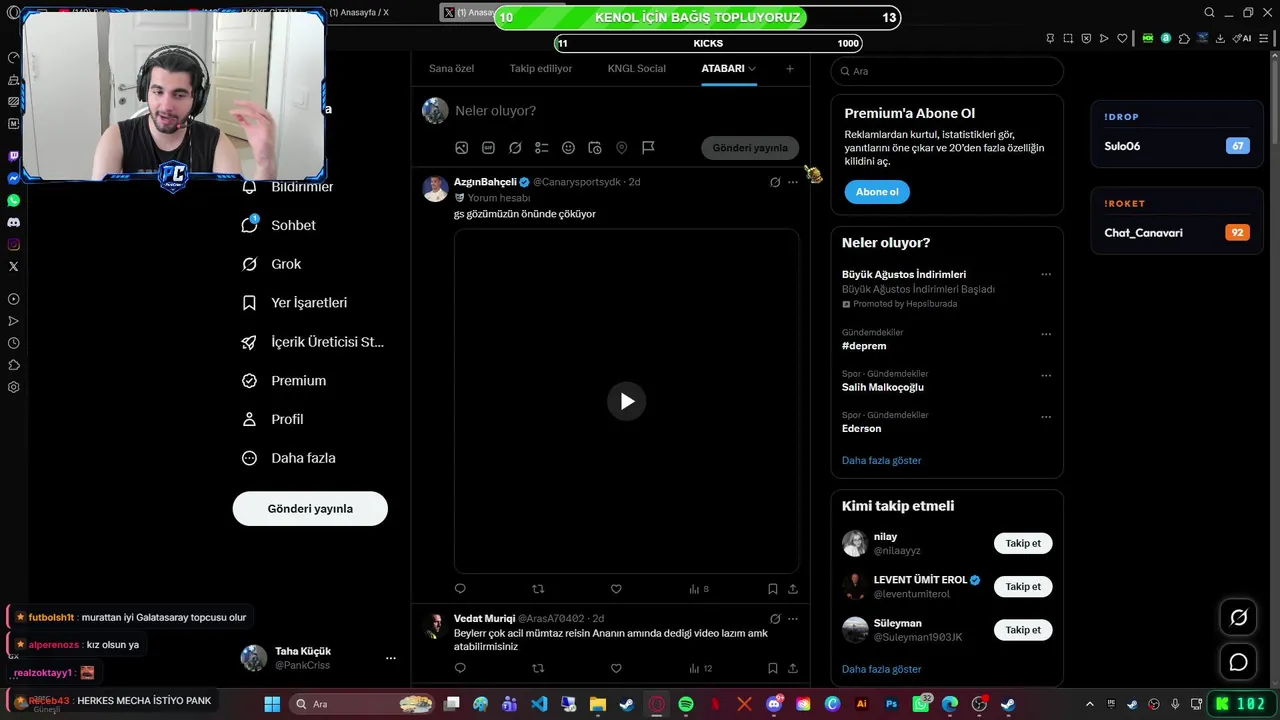
Task: Click the X search field Ara
Action: [947, 71]
